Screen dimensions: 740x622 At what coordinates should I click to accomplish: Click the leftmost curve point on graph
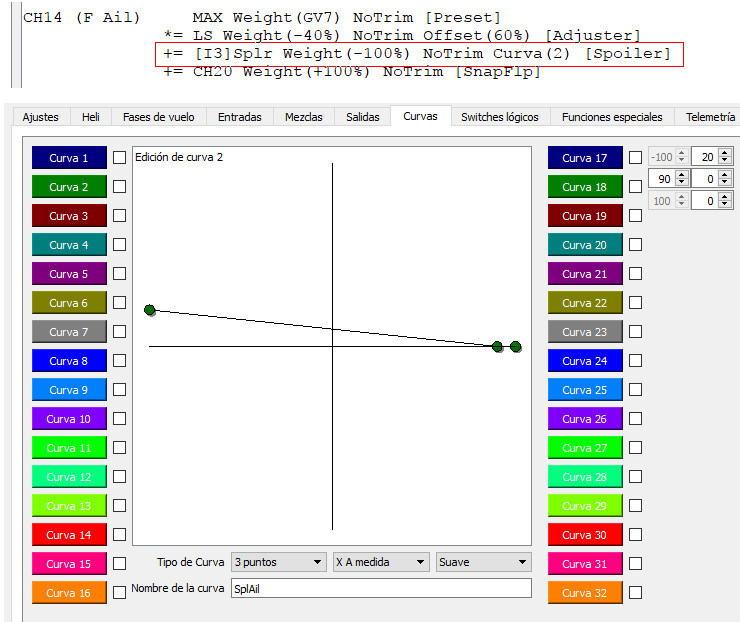click(x=150, y=310)
